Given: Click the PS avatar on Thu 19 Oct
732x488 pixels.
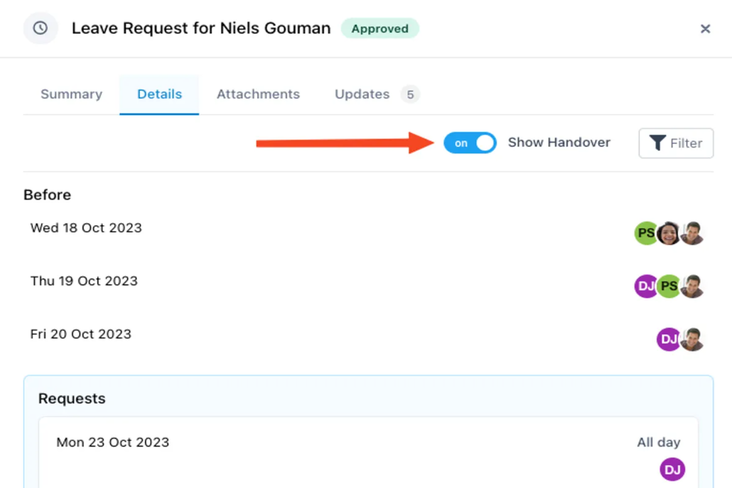Looking at the screenshot, I should click(x=668, y=287).
